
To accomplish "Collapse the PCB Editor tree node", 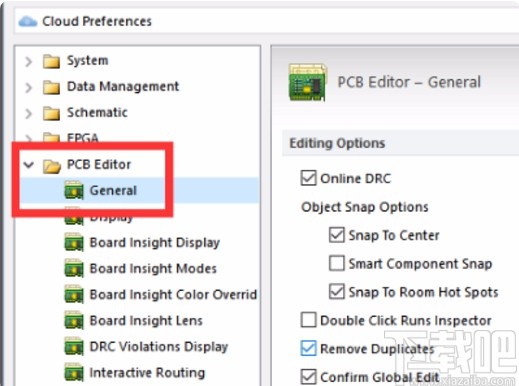I will (x=29, y=164).
